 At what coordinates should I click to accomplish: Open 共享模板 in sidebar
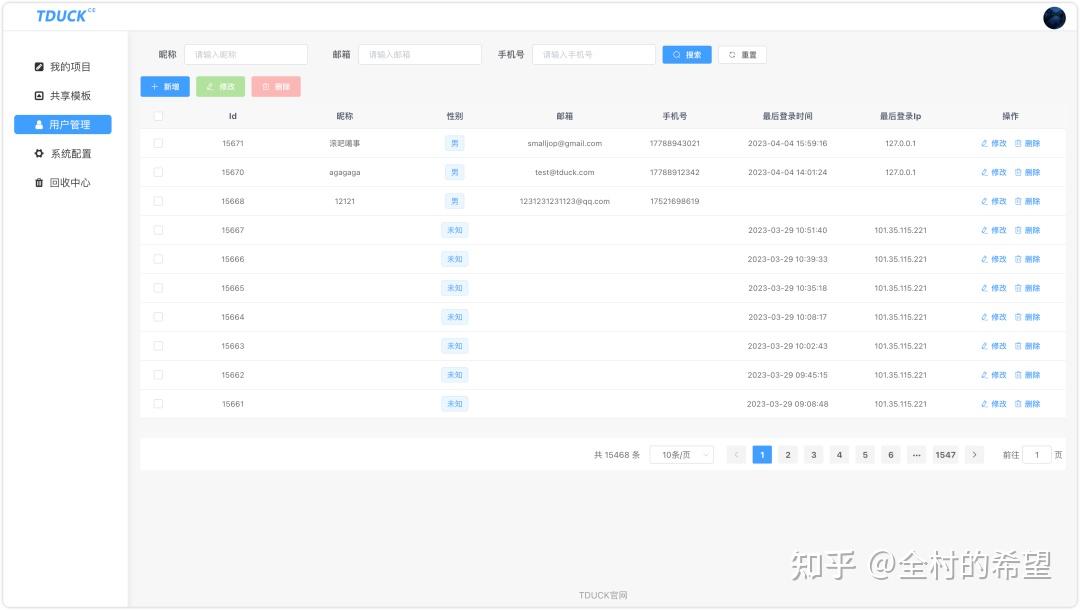(x=63, y=96)
